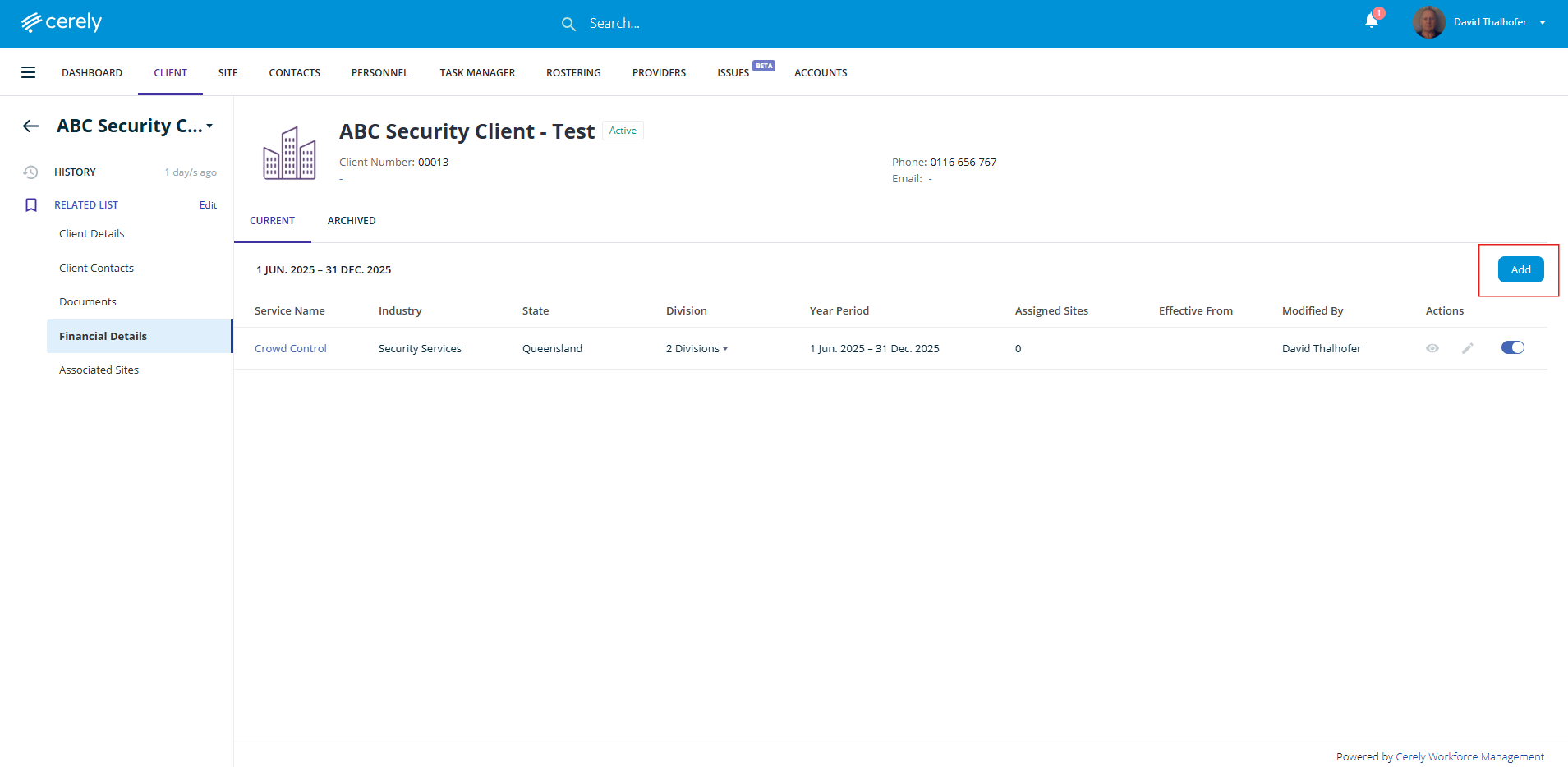Edit the Crowd Control service with pencil icon
Screen dimensions: 1568x767
[x=1468, y=348]
